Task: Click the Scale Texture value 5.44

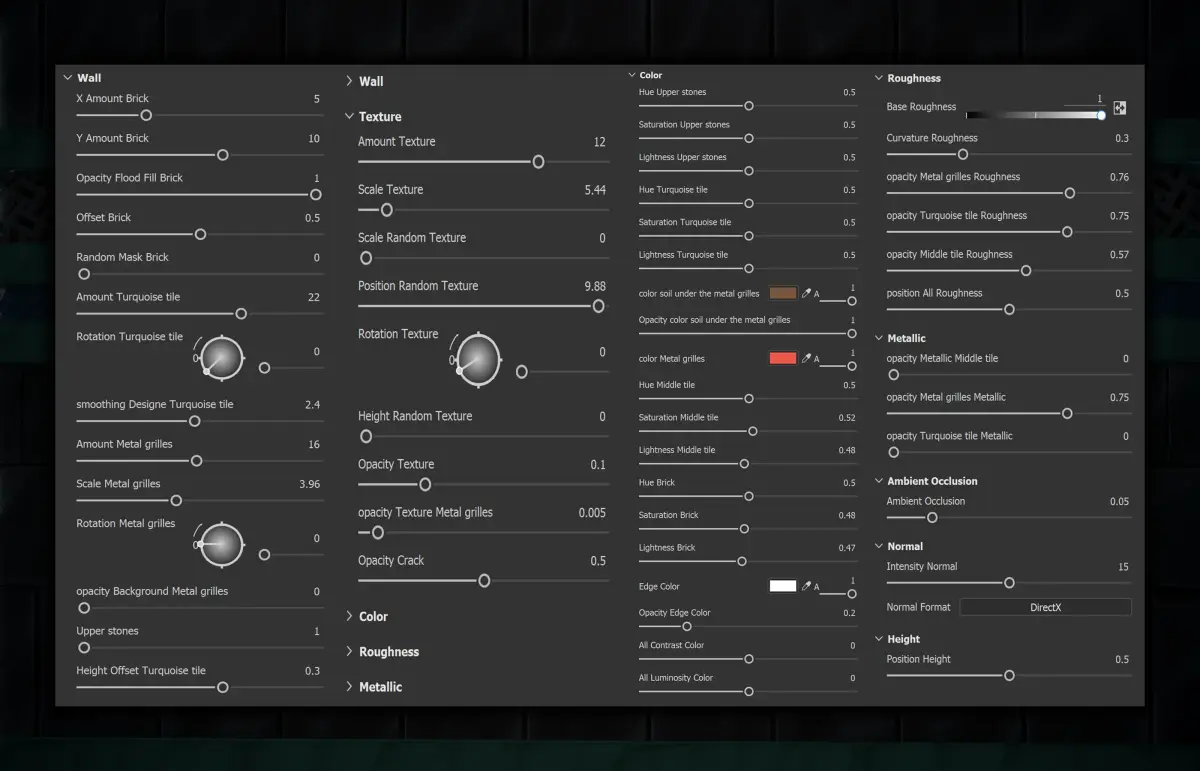Action: (x=595, y=190)
